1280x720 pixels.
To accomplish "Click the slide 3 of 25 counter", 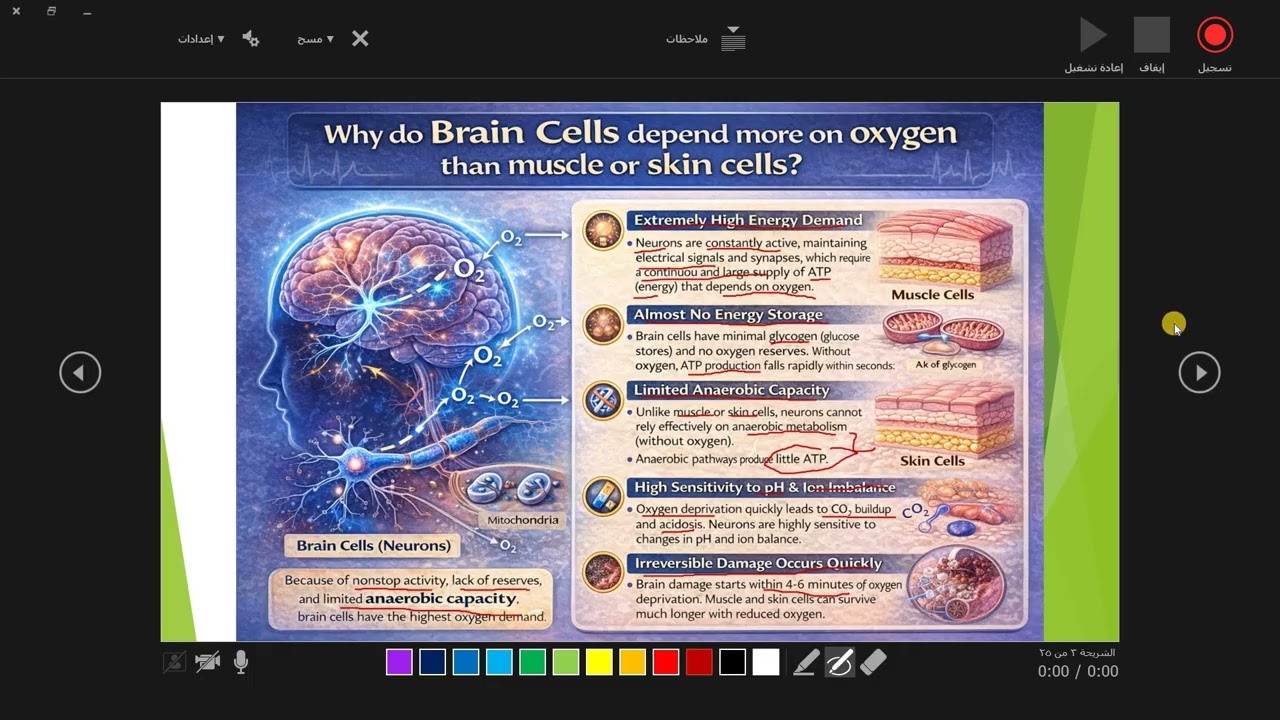I will pyautogui.click(x=1077, y=652).
